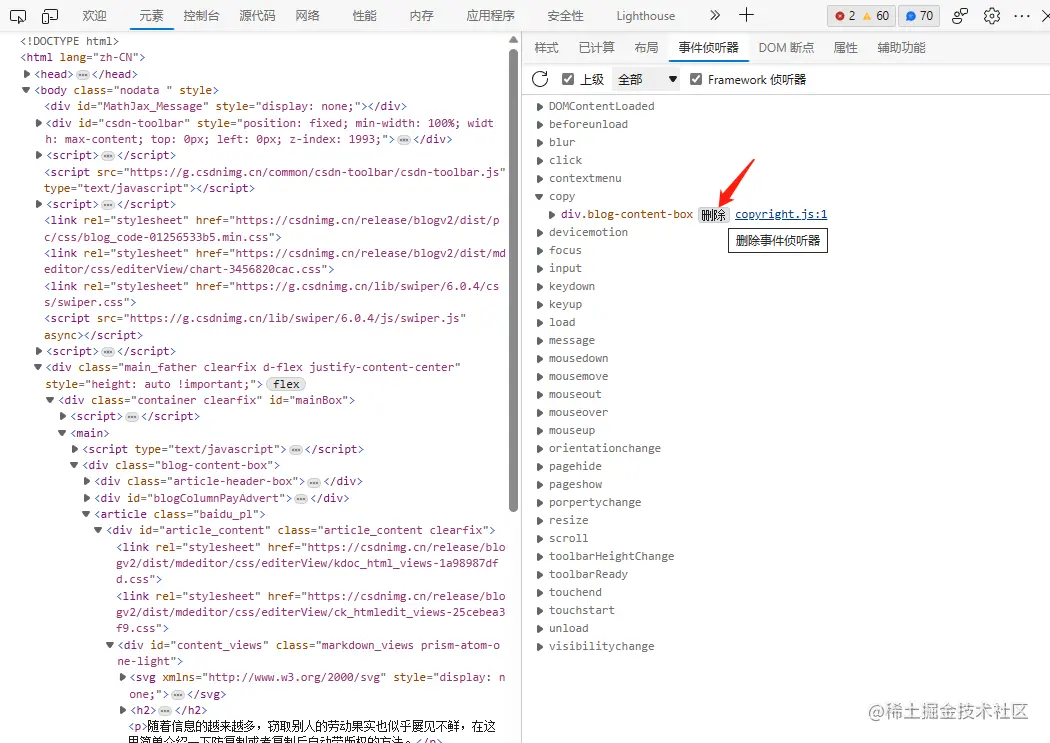Viewport: 1050px width, 743px height.
Task: Expand the DOMContentLoaded event group
Action: click(x=540, y=106)
